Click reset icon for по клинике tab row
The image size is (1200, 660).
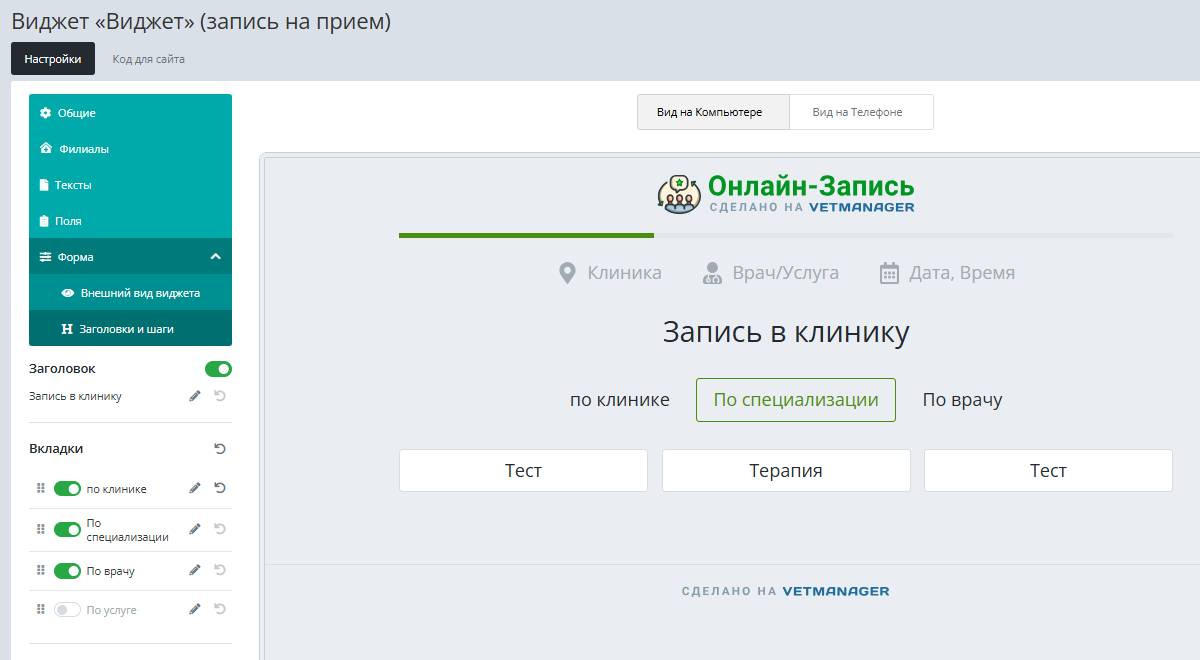(220, 488)
